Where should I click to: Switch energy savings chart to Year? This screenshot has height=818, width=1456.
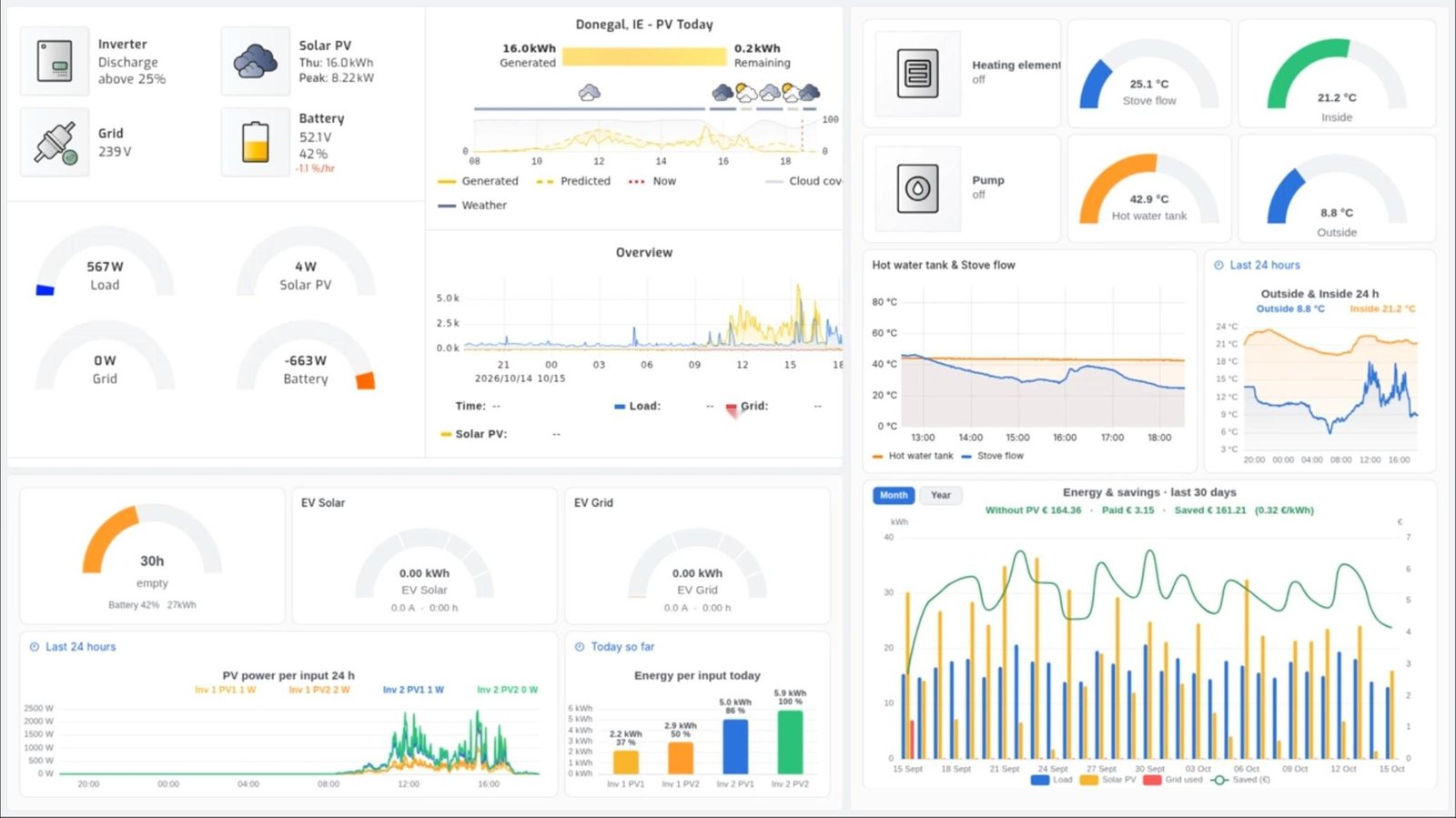tap(941, 495)
